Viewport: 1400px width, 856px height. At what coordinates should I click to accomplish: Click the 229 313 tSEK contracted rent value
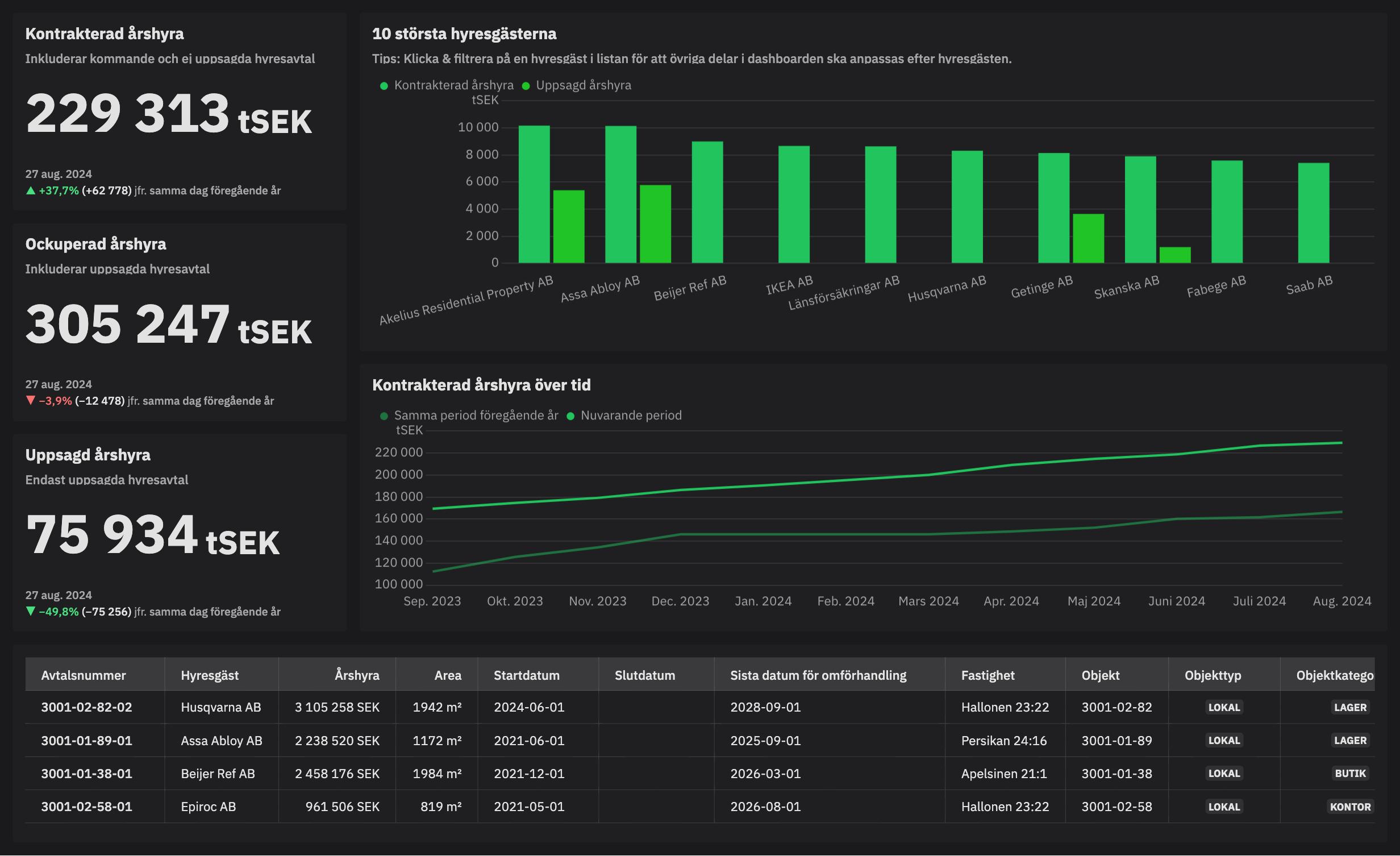coord(169,113)
